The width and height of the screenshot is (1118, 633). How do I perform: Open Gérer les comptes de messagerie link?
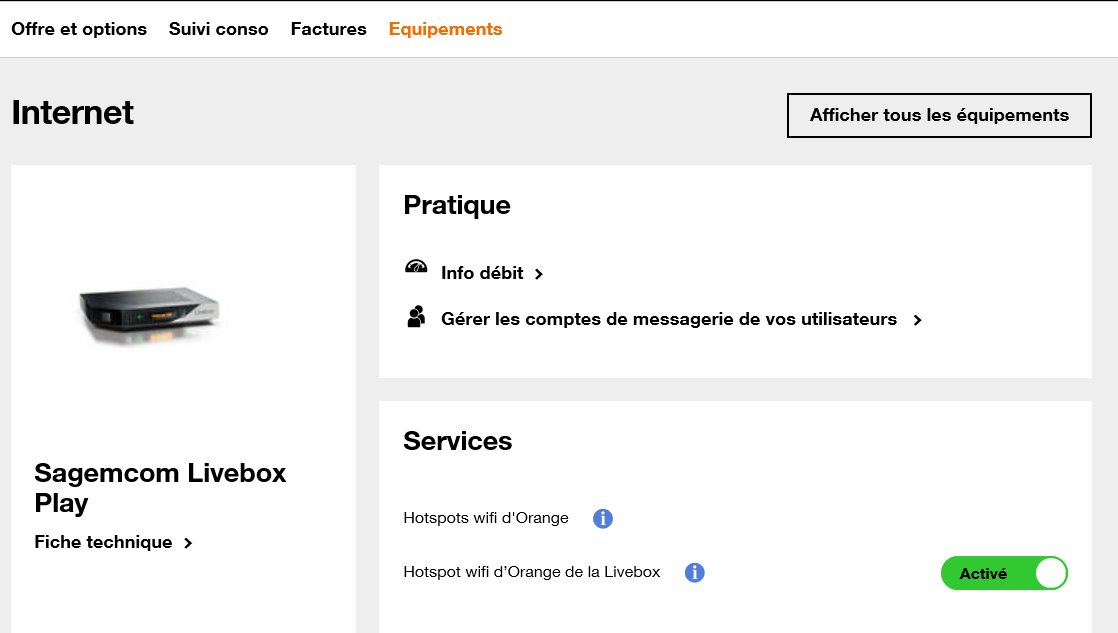[x=669, y=320]
